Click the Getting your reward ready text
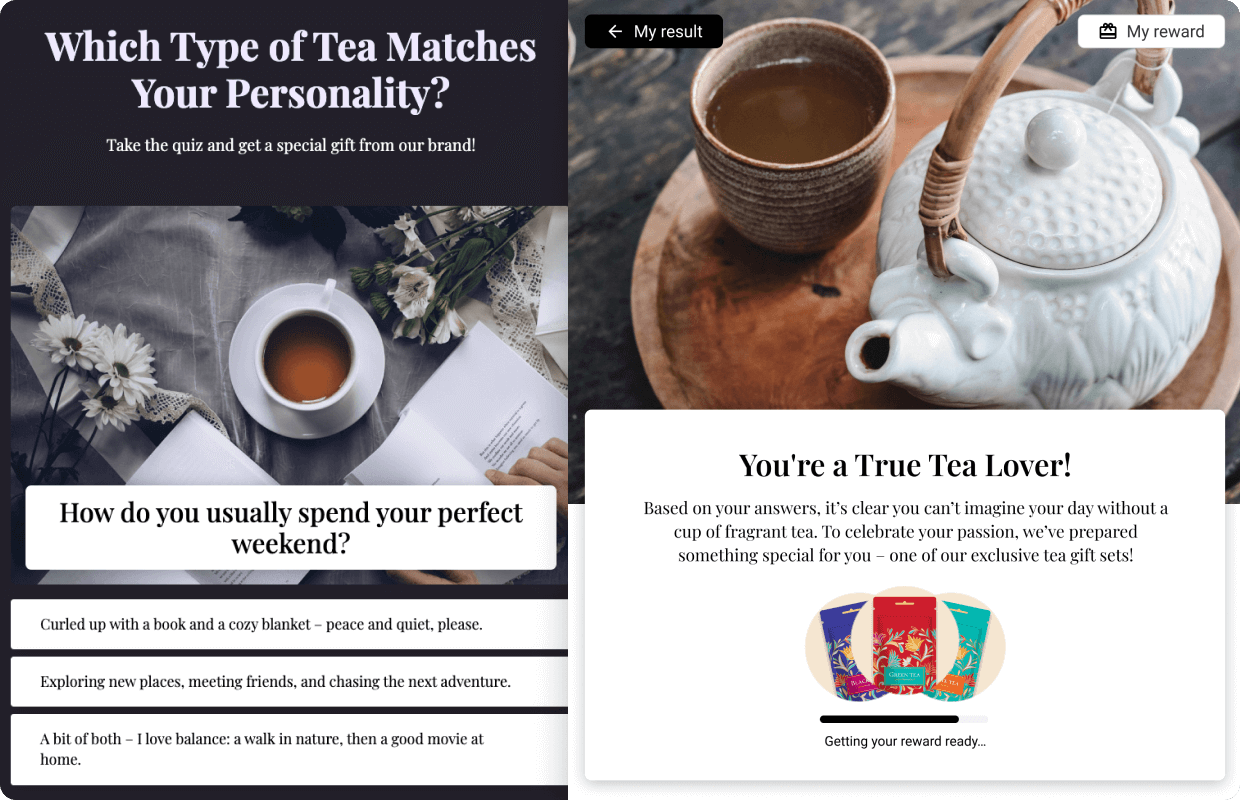Image resolution: width=1240 pixels, height=800 pixels. (x=905, y=742)
